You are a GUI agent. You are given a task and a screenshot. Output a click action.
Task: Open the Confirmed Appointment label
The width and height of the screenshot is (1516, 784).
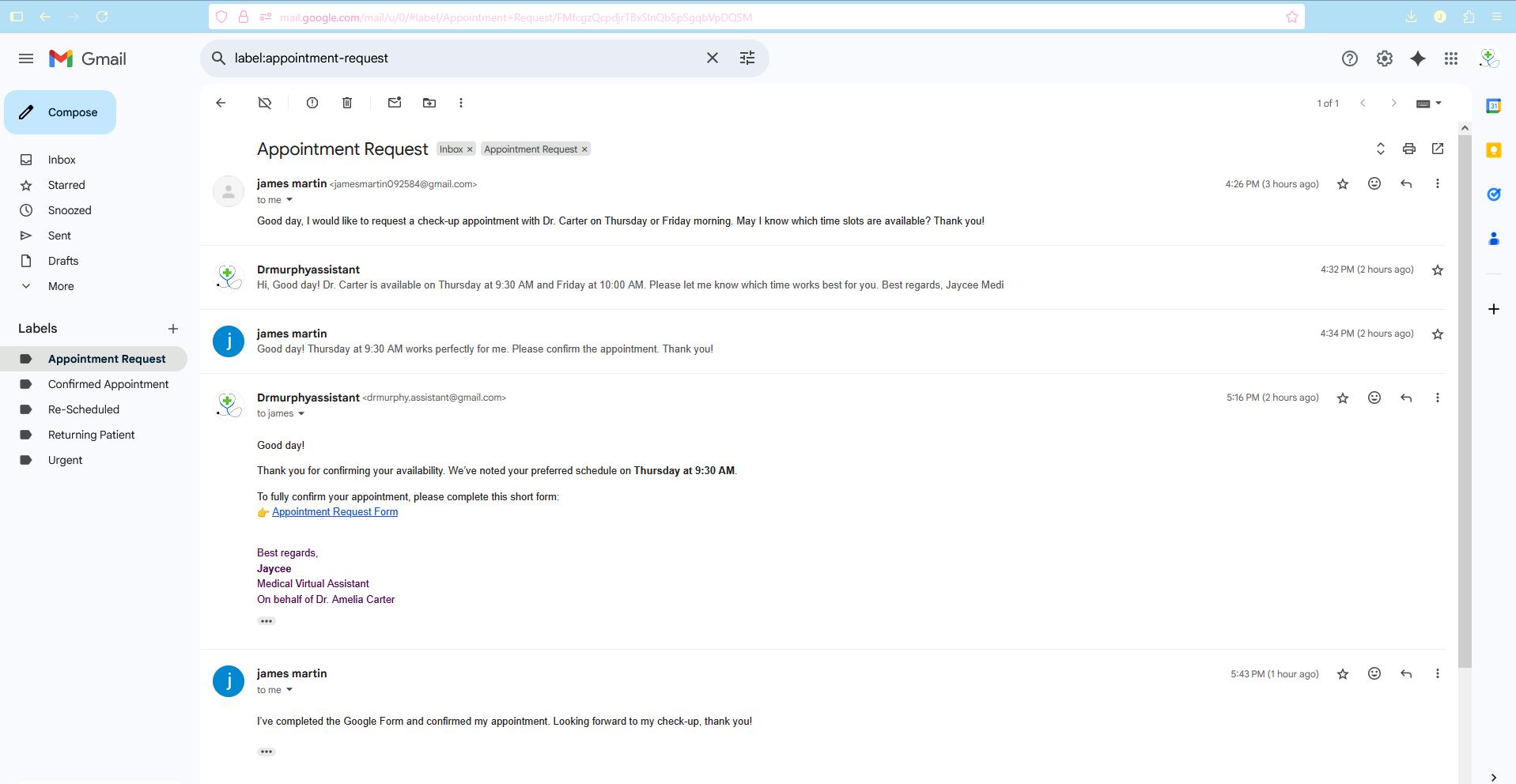click(108, 384)
